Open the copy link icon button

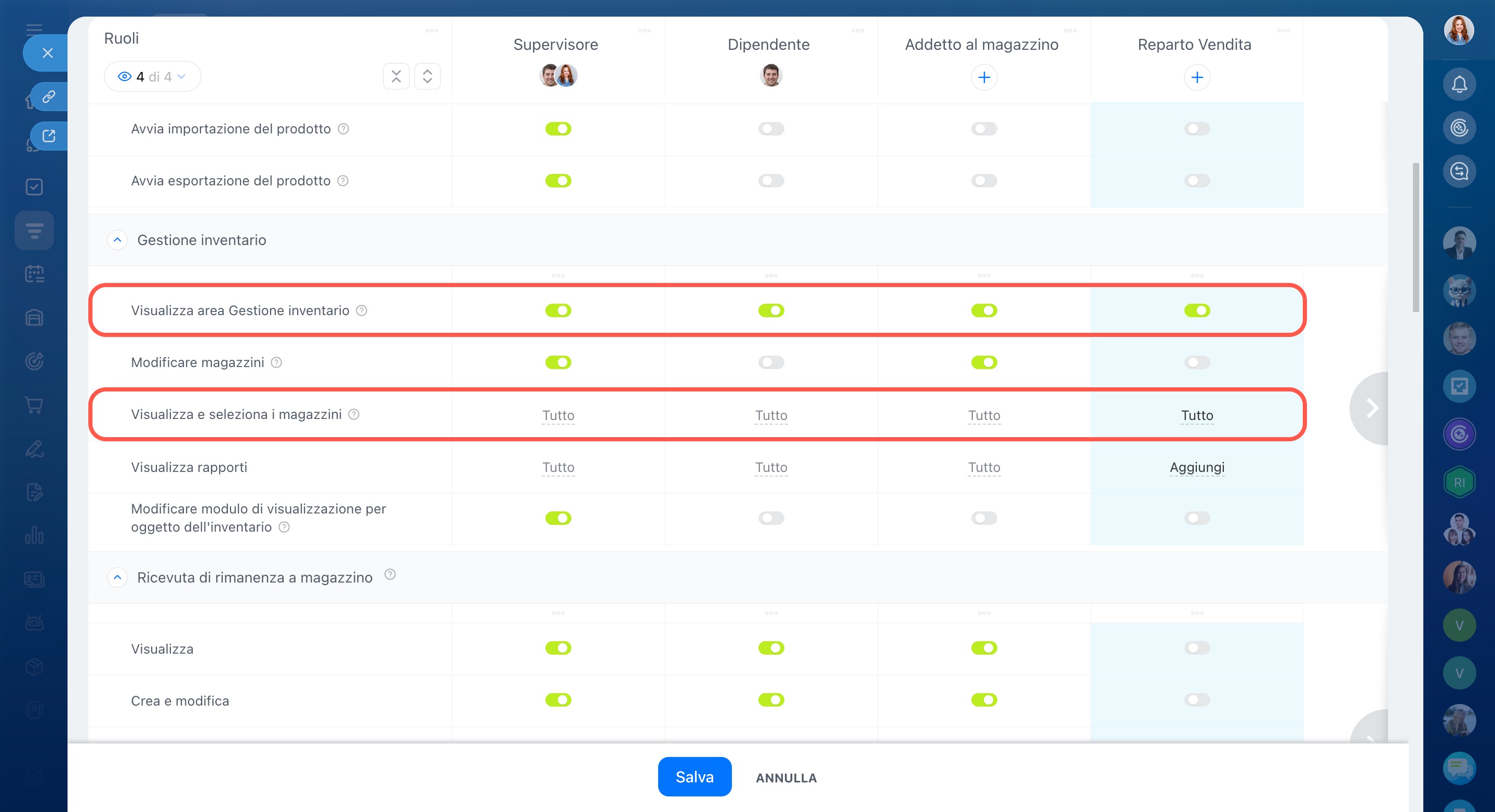(x=49, y=96)
